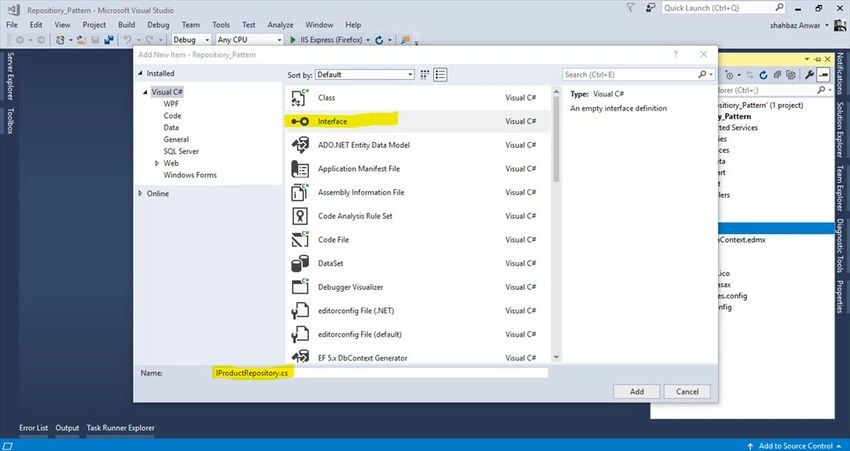Open the Toolbox side tab
This screenshot has width=850, height=451.
(x=10, y=120)
